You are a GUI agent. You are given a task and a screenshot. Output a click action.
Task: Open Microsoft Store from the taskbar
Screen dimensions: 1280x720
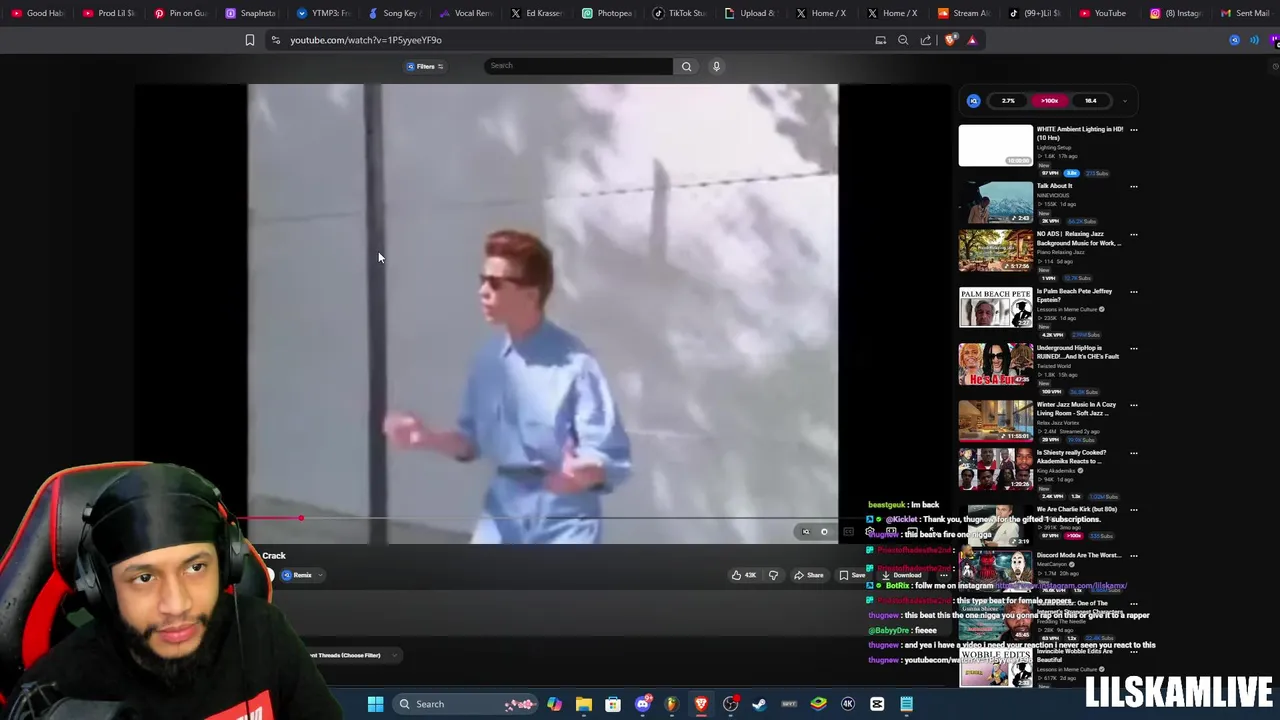[x=613, y=704]
